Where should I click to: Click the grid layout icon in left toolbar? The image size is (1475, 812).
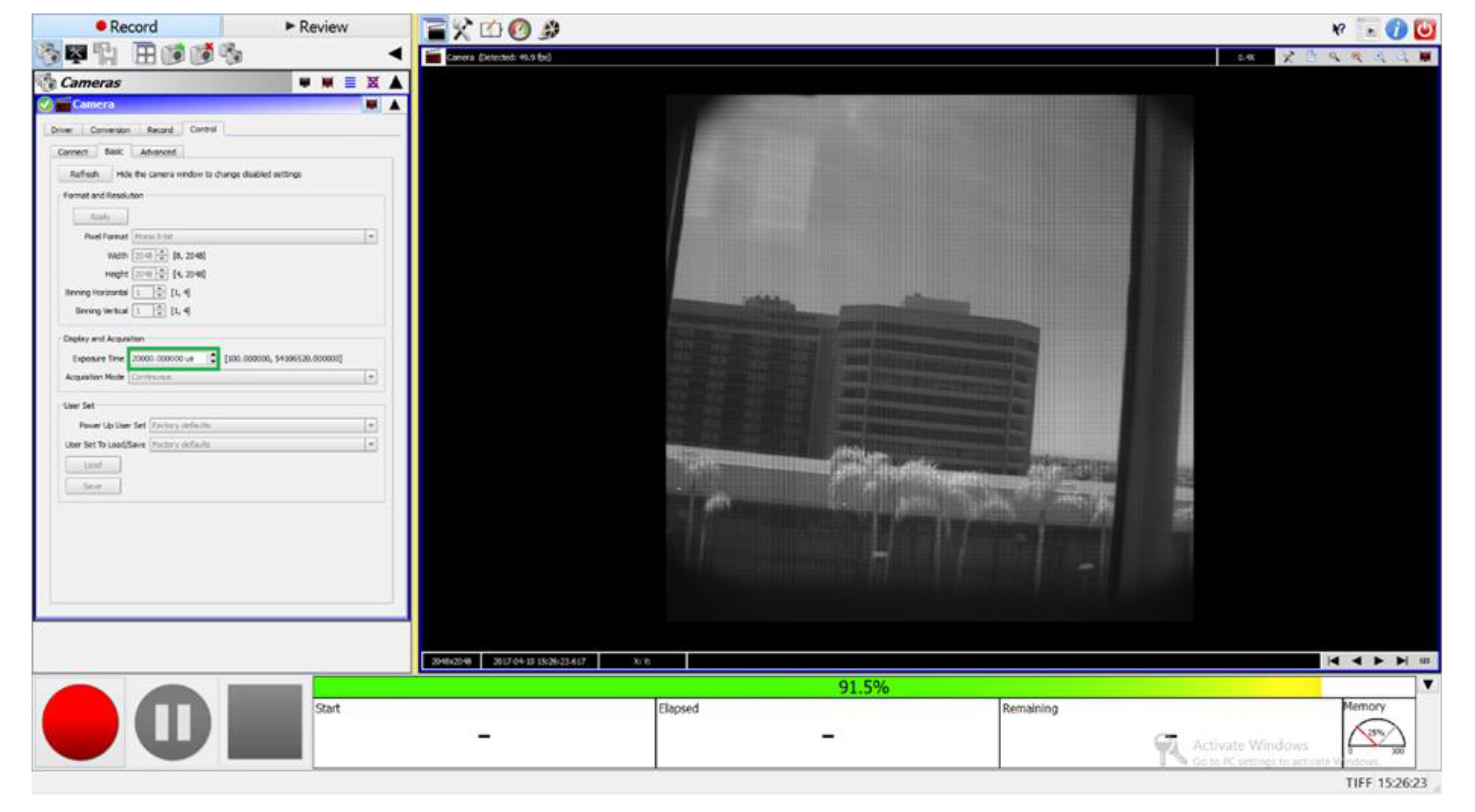[144, 54]
